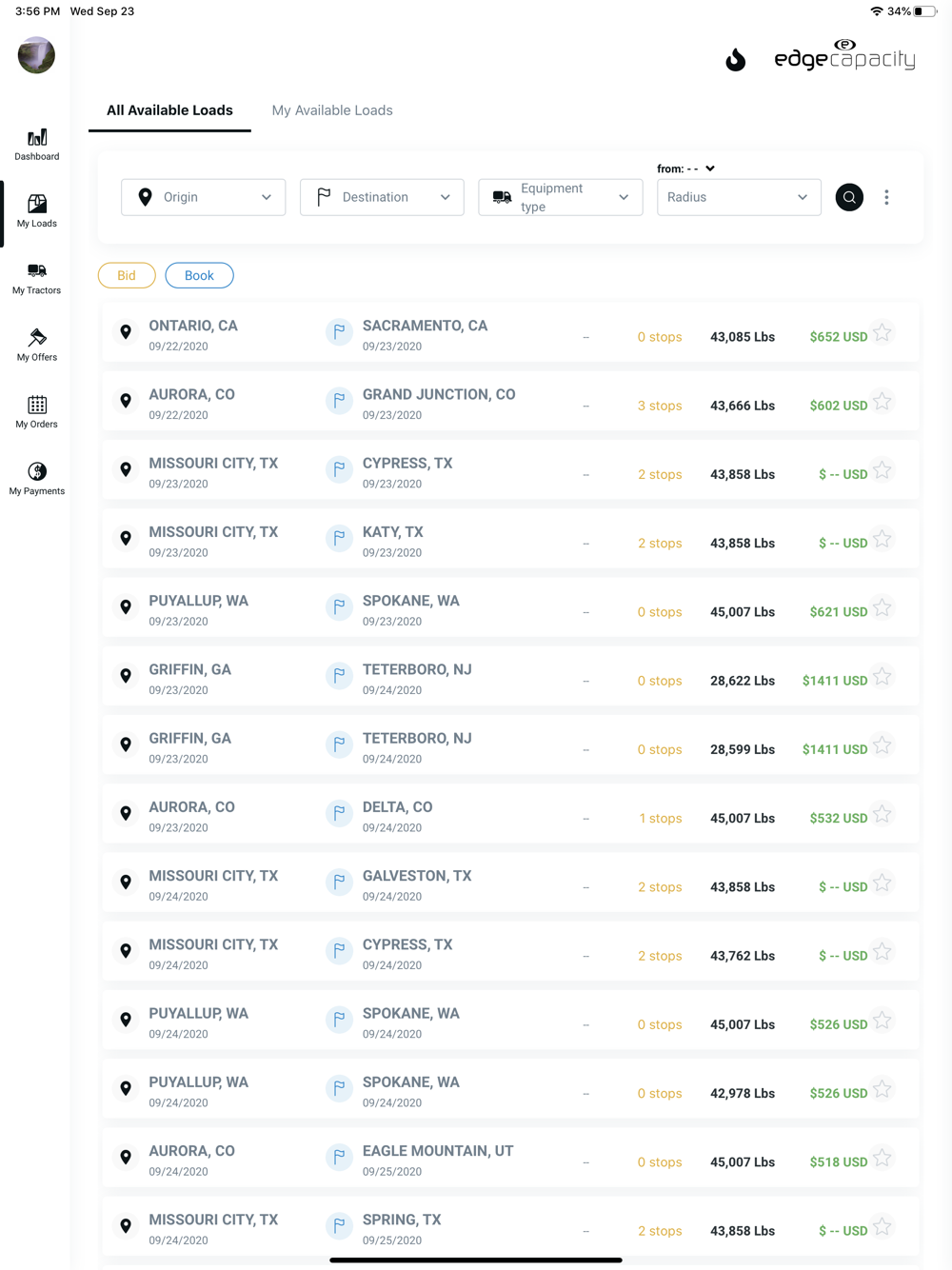Screen dimensions: 952x1270
Task: Favorite the Ontario to Sacramento load star
Action: tap(883, 332)
